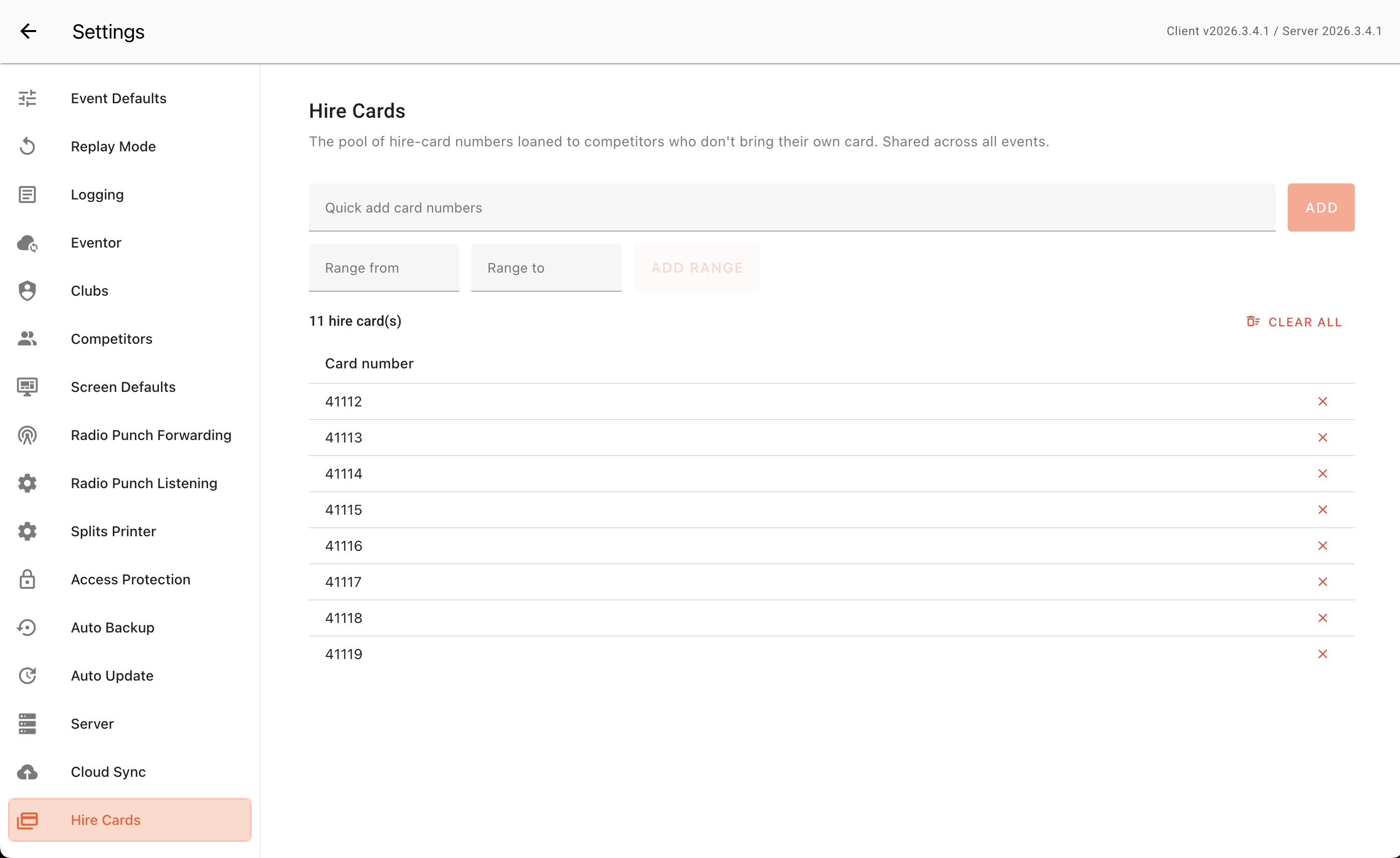Image resolution: width=1400 pixels, height=858 pixels.
Task: Select the Hire Cards menu item
Action: 129,820
